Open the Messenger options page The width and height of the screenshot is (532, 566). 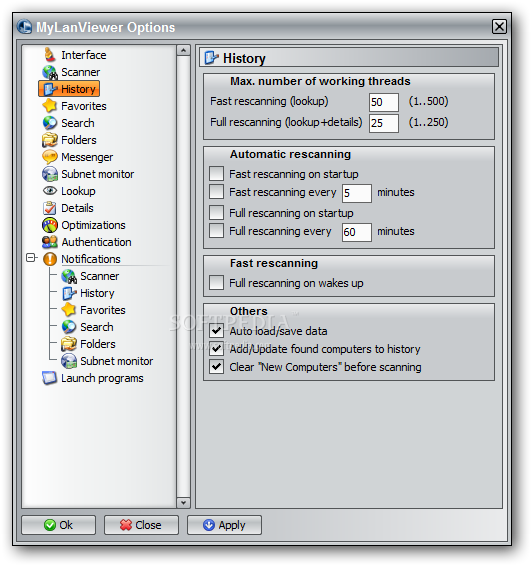point(87,157)
